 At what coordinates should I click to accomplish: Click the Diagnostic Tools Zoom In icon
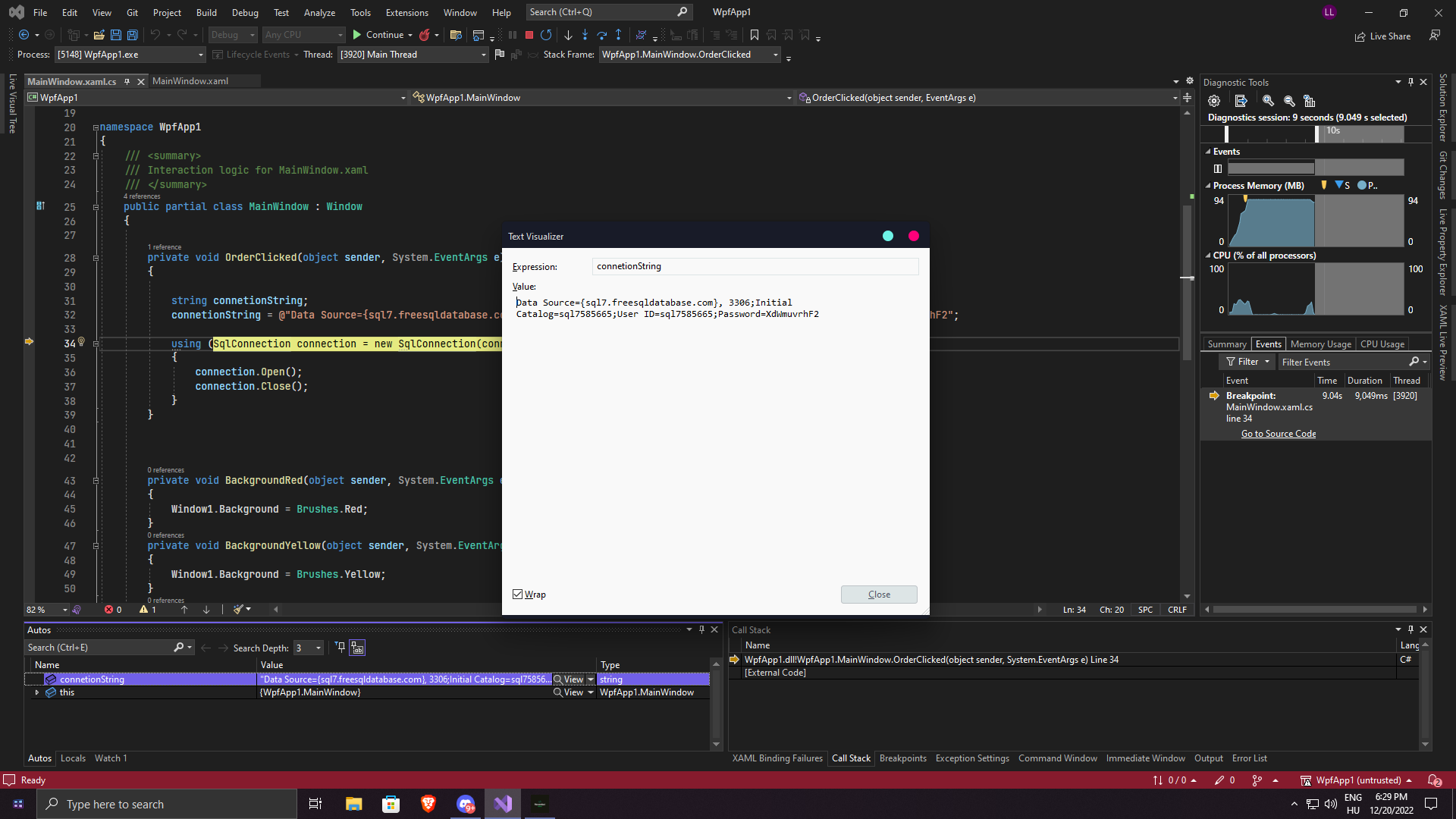point(1268,101)
